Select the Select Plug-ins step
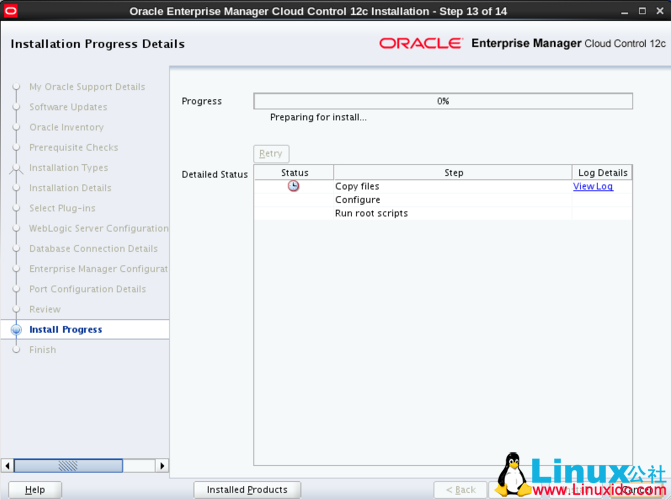The height and width of the screenshot is (500, 671). tap(62, 208)
